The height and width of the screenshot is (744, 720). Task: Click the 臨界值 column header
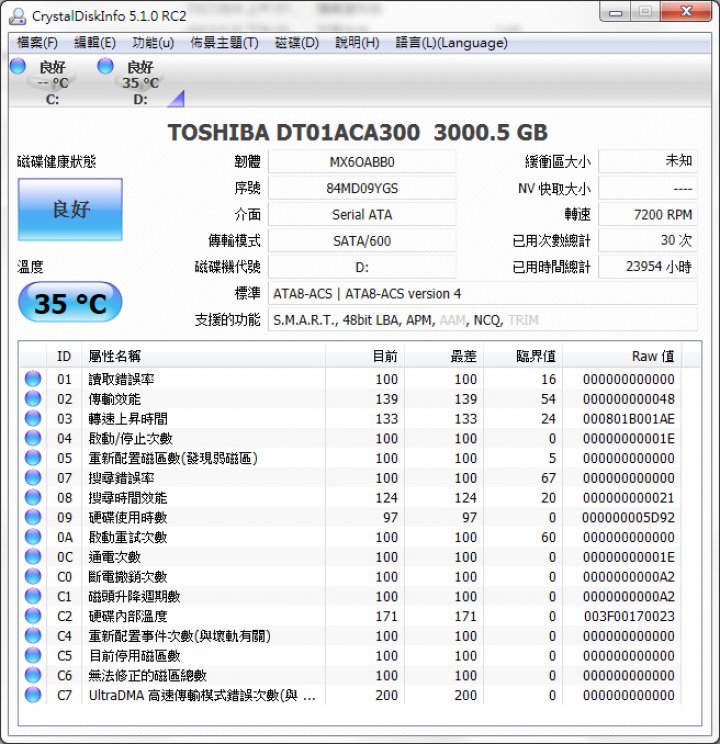tap(523, 356)
